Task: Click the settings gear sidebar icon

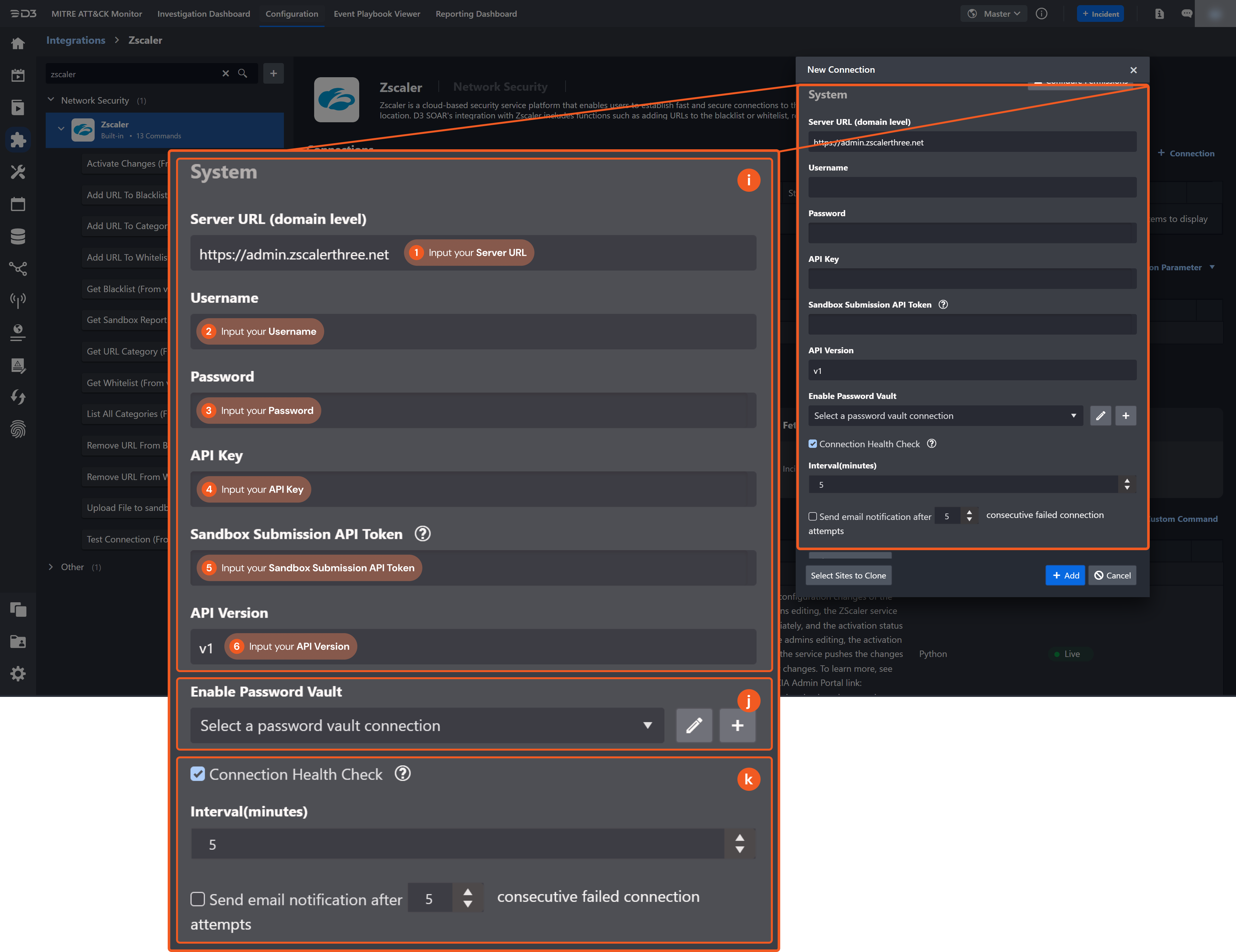Action: 18,674
